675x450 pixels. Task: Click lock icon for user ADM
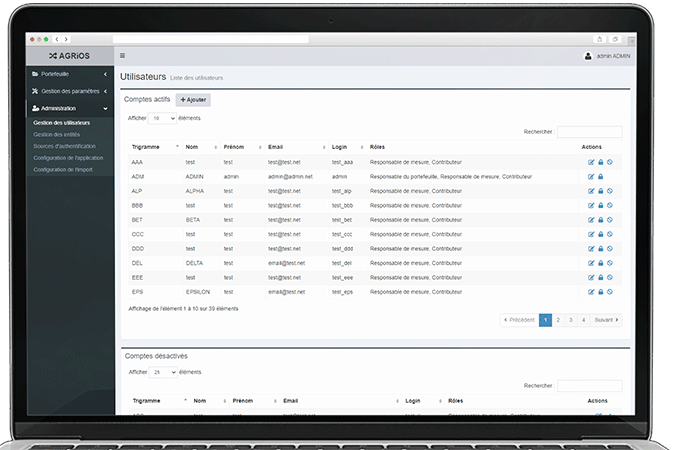601,177
